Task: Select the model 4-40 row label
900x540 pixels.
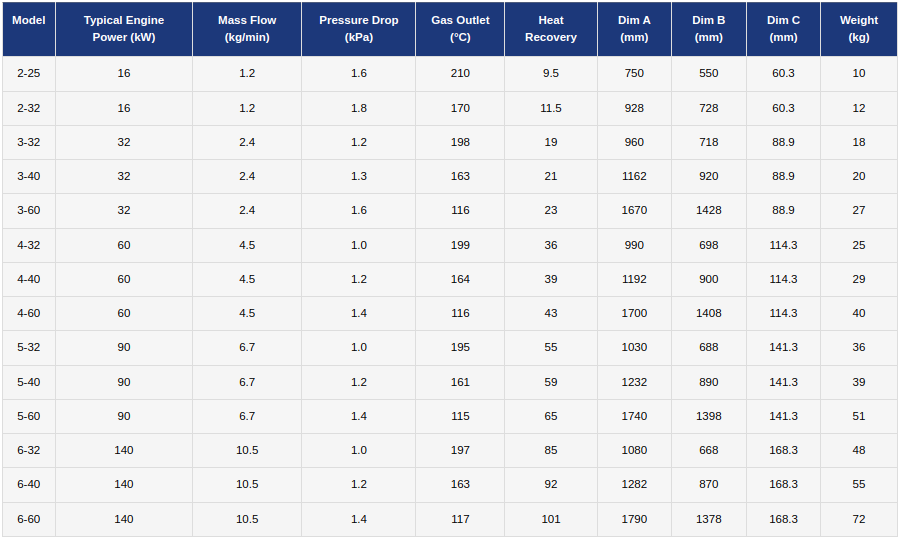Action: coord(29,280)
